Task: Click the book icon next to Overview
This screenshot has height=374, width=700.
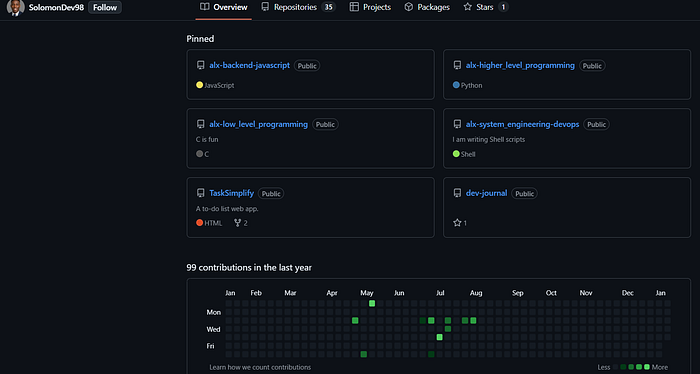Action: coord(204,7)
